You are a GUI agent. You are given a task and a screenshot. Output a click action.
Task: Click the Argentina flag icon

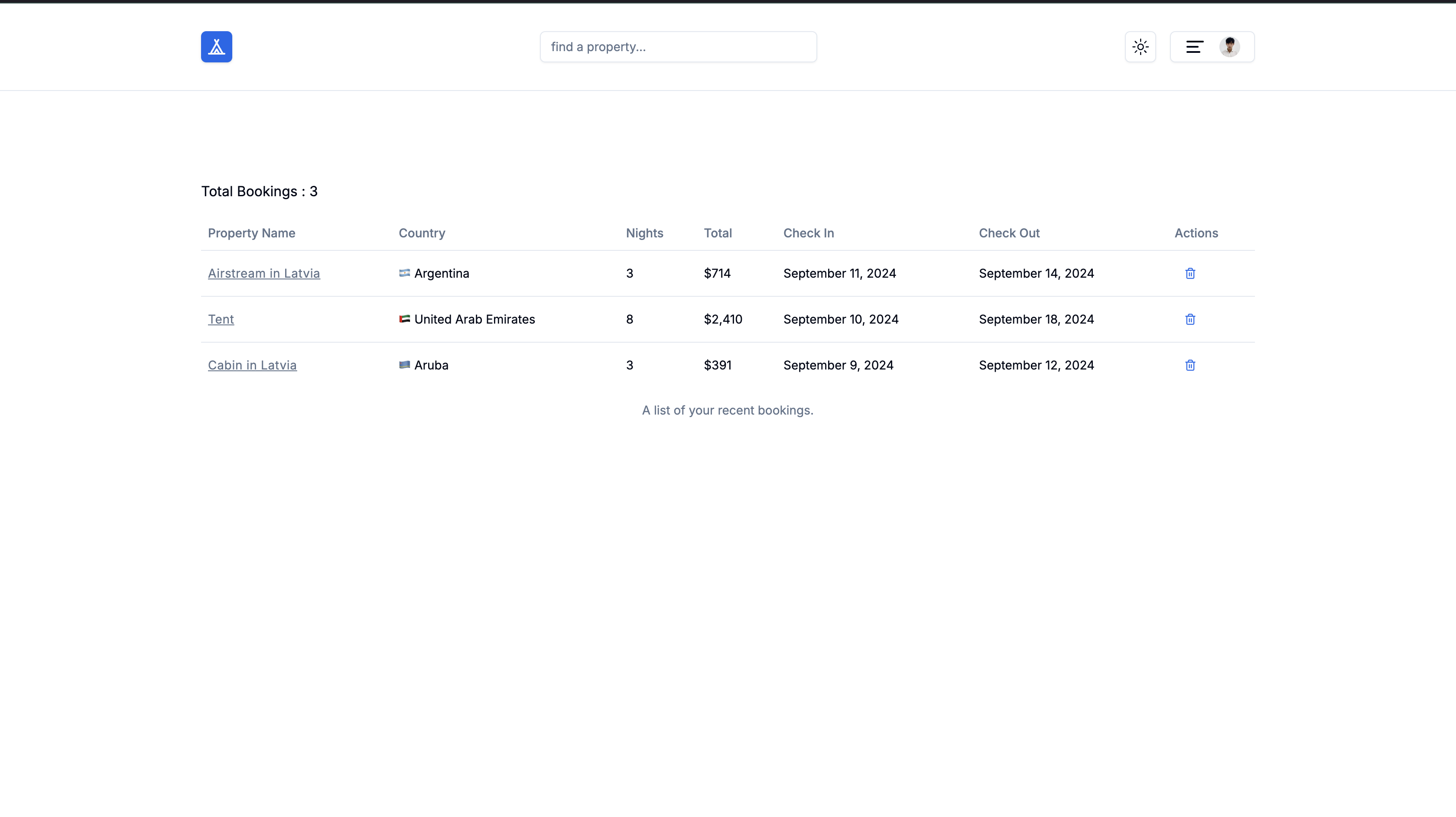pyautogui.click(x=404, y=273)
